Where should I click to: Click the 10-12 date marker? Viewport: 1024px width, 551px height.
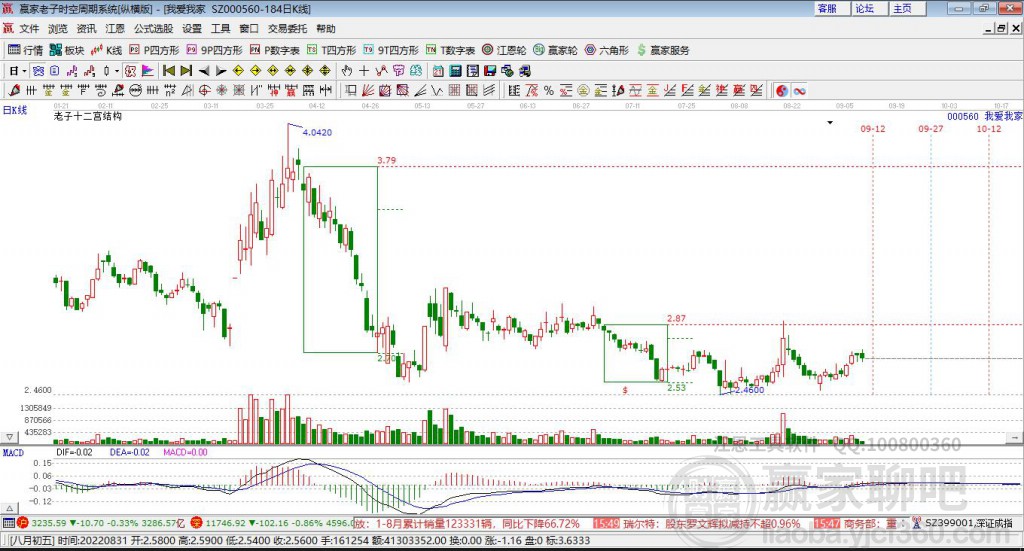pyautogui.click(x=989, y=129)
